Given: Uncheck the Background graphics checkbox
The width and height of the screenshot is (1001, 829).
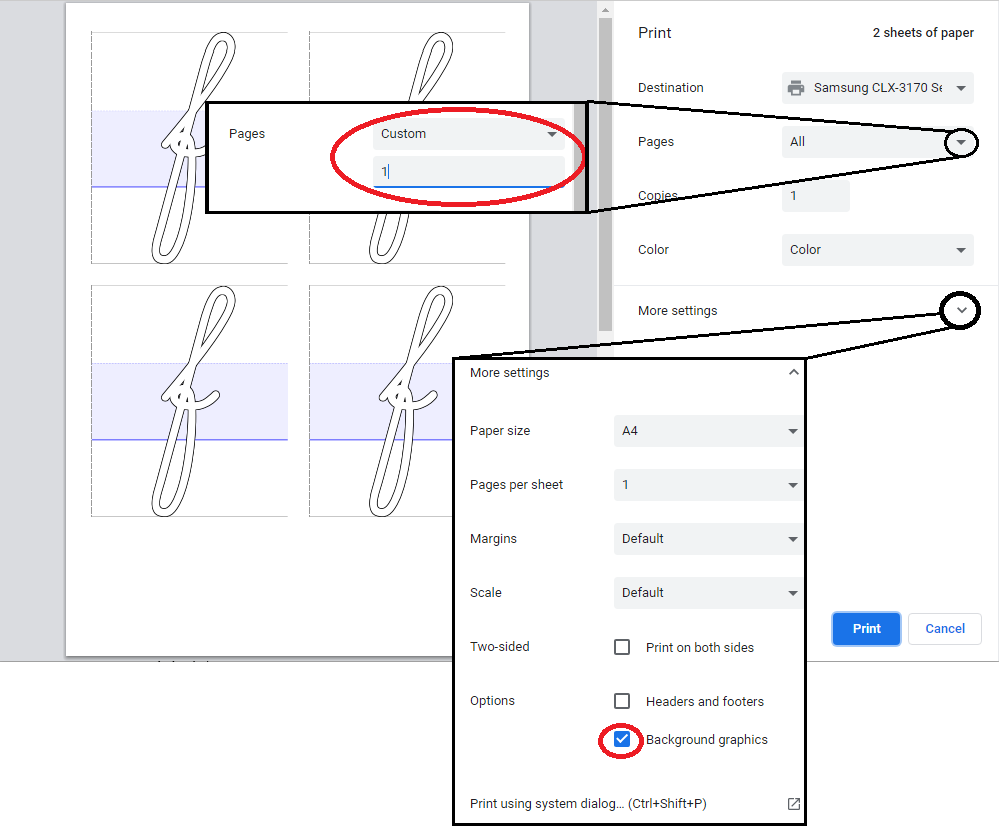Looking at the screenshot, I should [622, 740].
